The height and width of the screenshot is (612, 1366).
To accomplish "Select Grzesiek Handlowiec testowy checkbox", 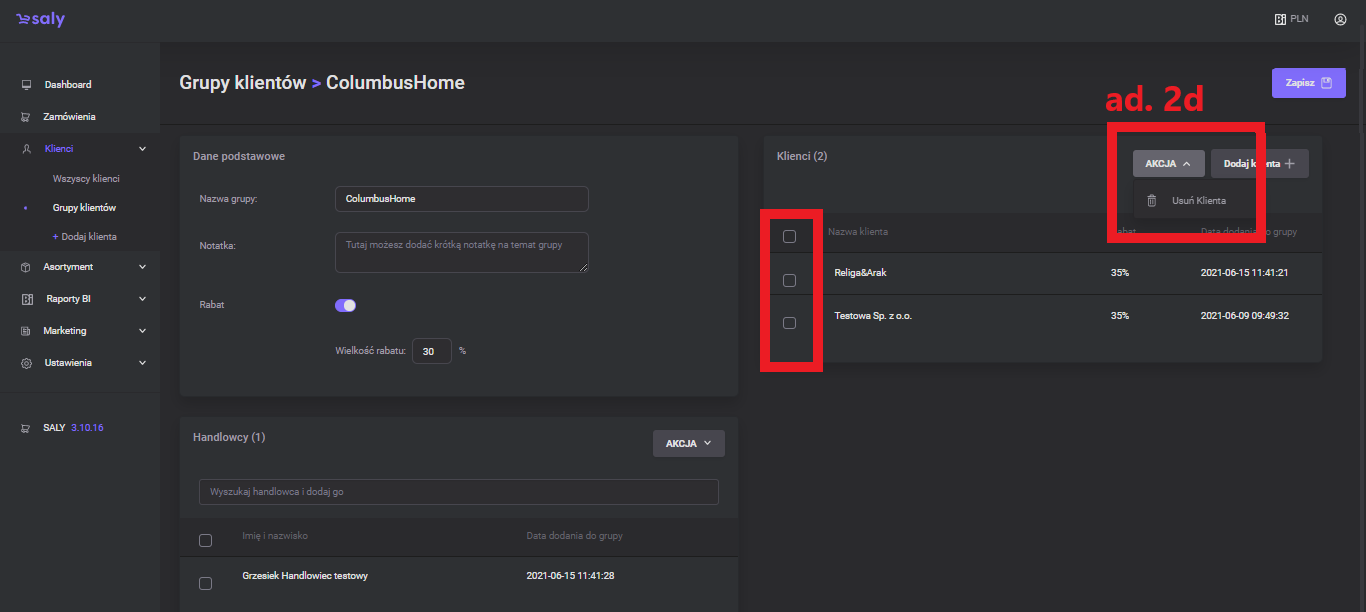I will (x=206, y=583).
